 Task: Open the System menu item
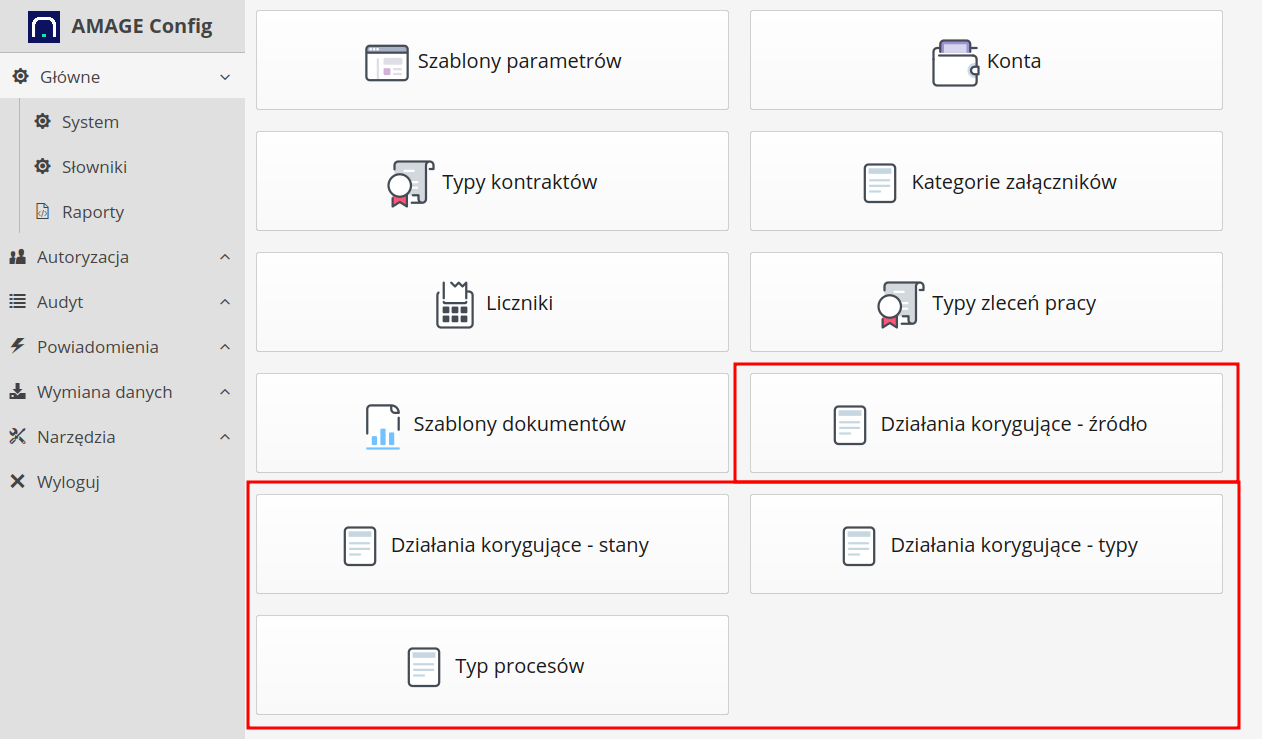(x=90, y=122)
